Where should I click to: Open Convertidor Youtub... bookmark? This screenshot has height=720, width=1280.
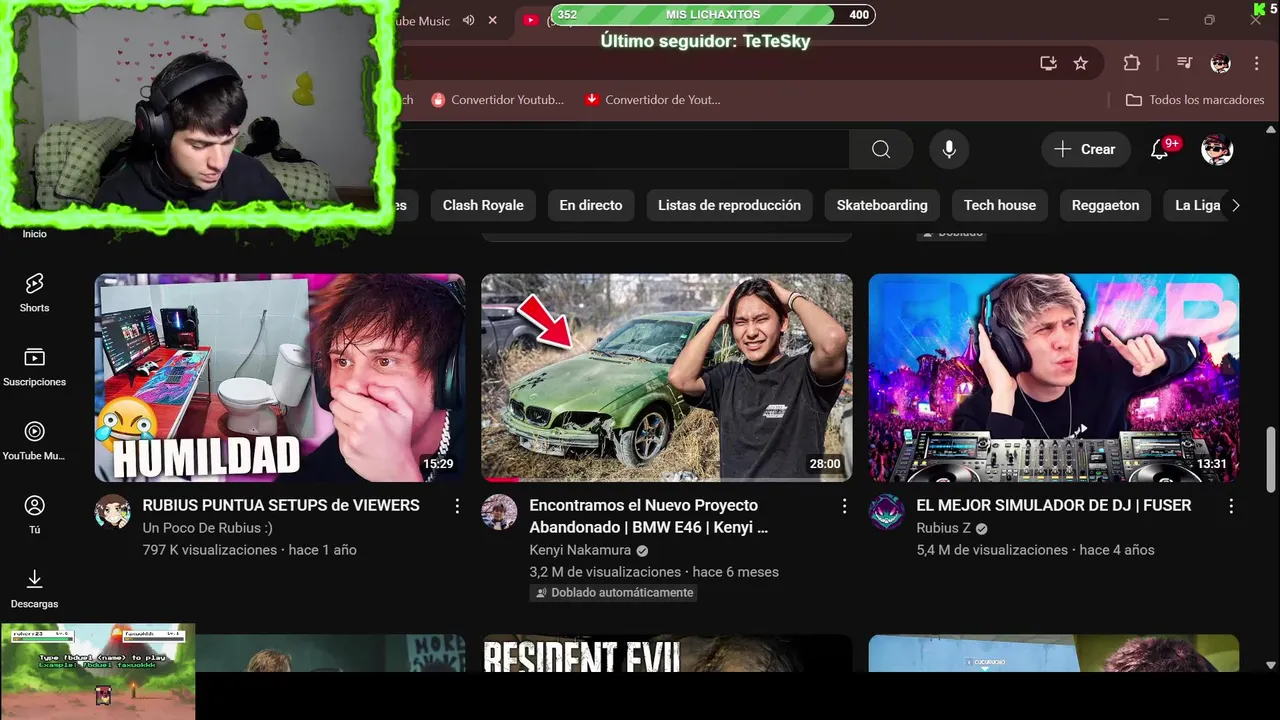[497, 100]
